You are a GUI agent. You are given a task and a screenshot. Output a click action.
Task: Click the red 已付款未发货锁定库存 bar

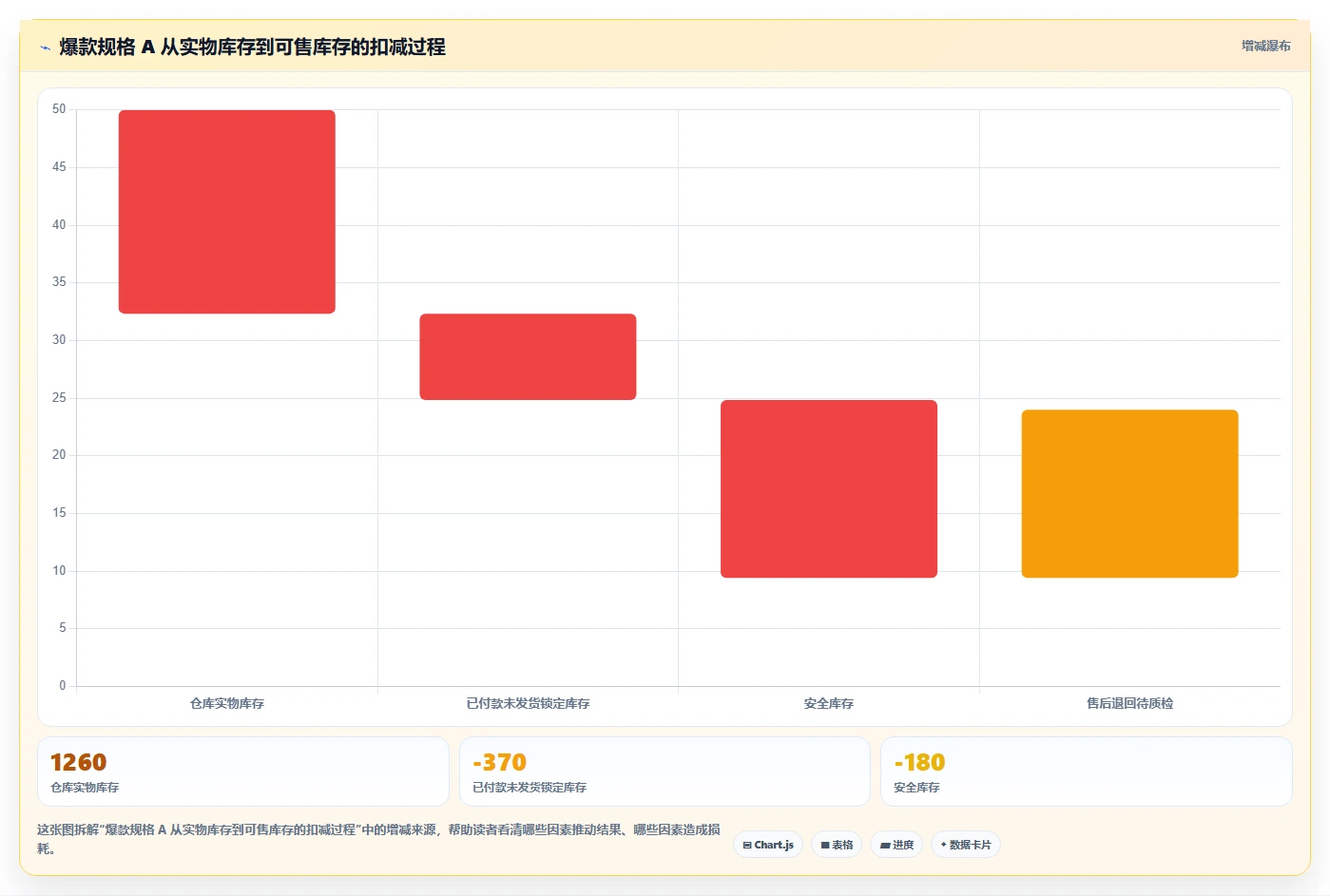pyautogui.click(x=528, y=356)
